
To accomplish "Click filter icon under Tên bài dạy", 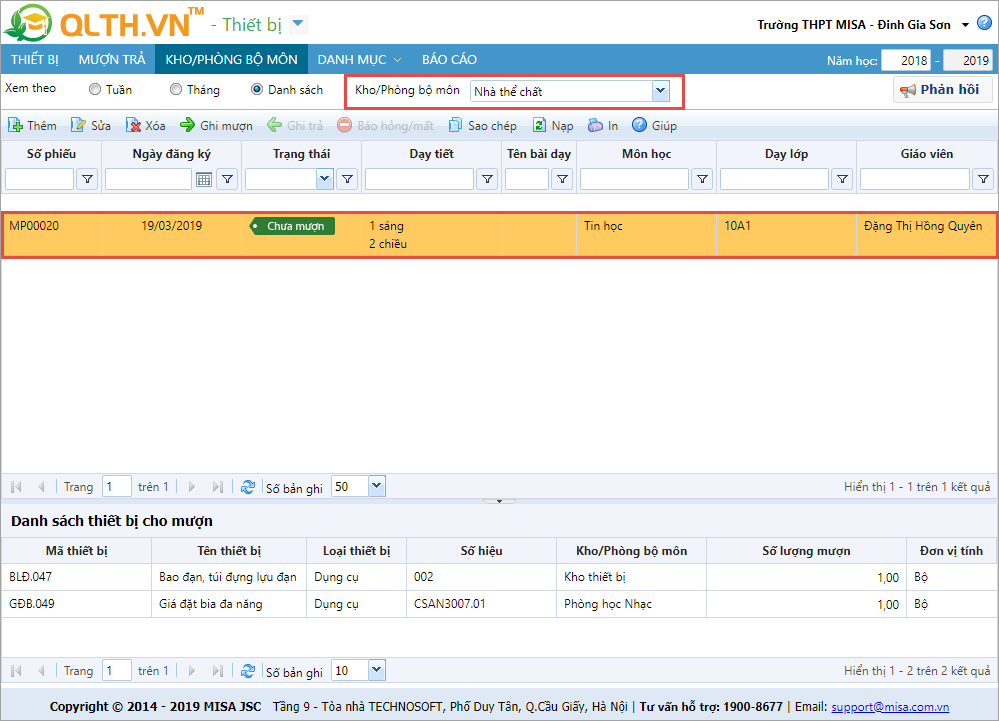I will 563,179.
